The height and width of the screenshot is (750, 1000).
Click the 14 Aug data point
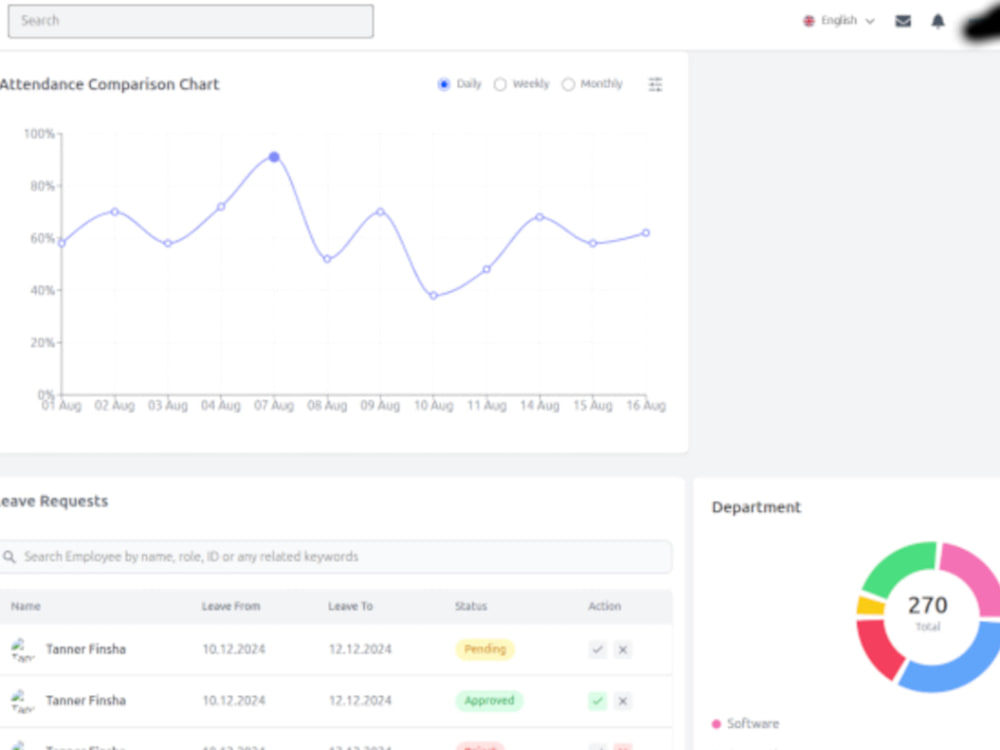click(540, 217)
